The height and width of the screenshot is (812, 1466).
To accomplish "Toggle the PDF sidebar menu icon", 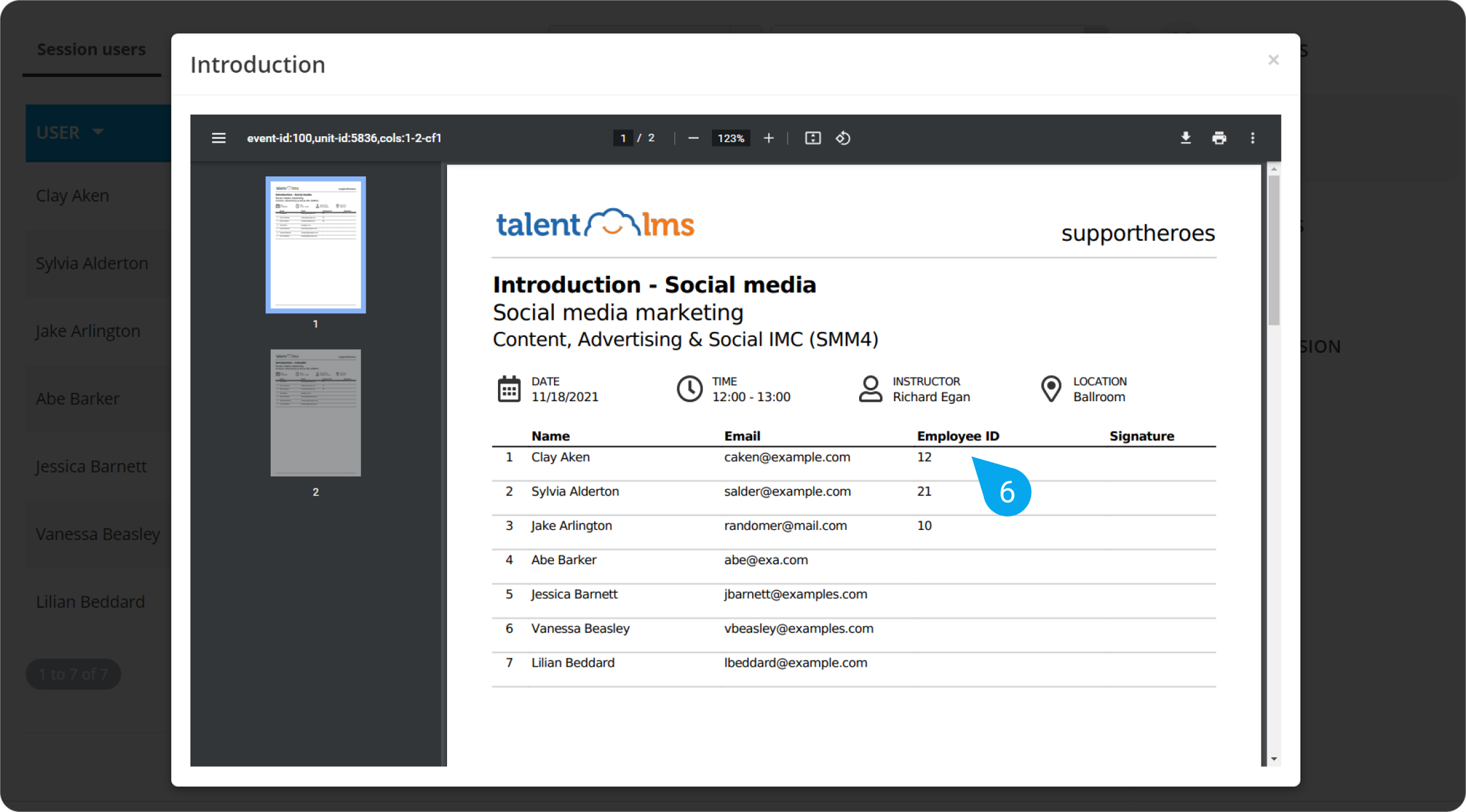I will [x=218, y=138].
